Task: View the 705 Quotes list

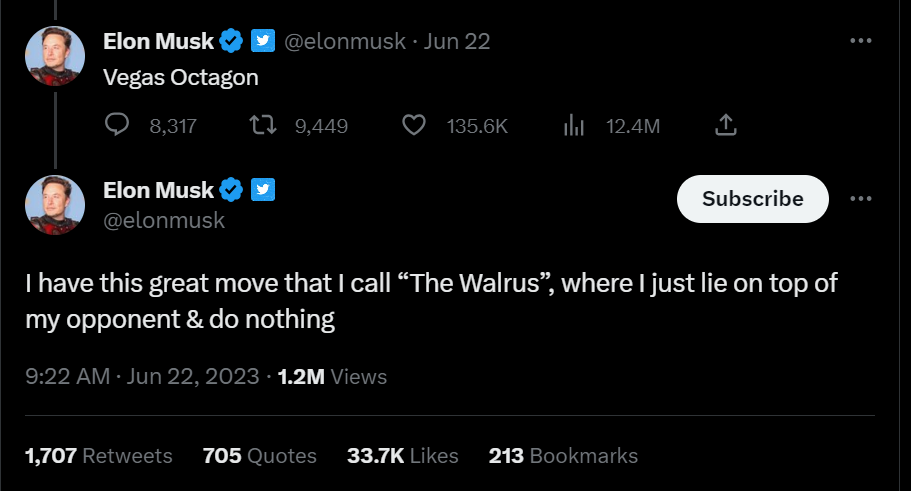Action: (x=259, y=456)
